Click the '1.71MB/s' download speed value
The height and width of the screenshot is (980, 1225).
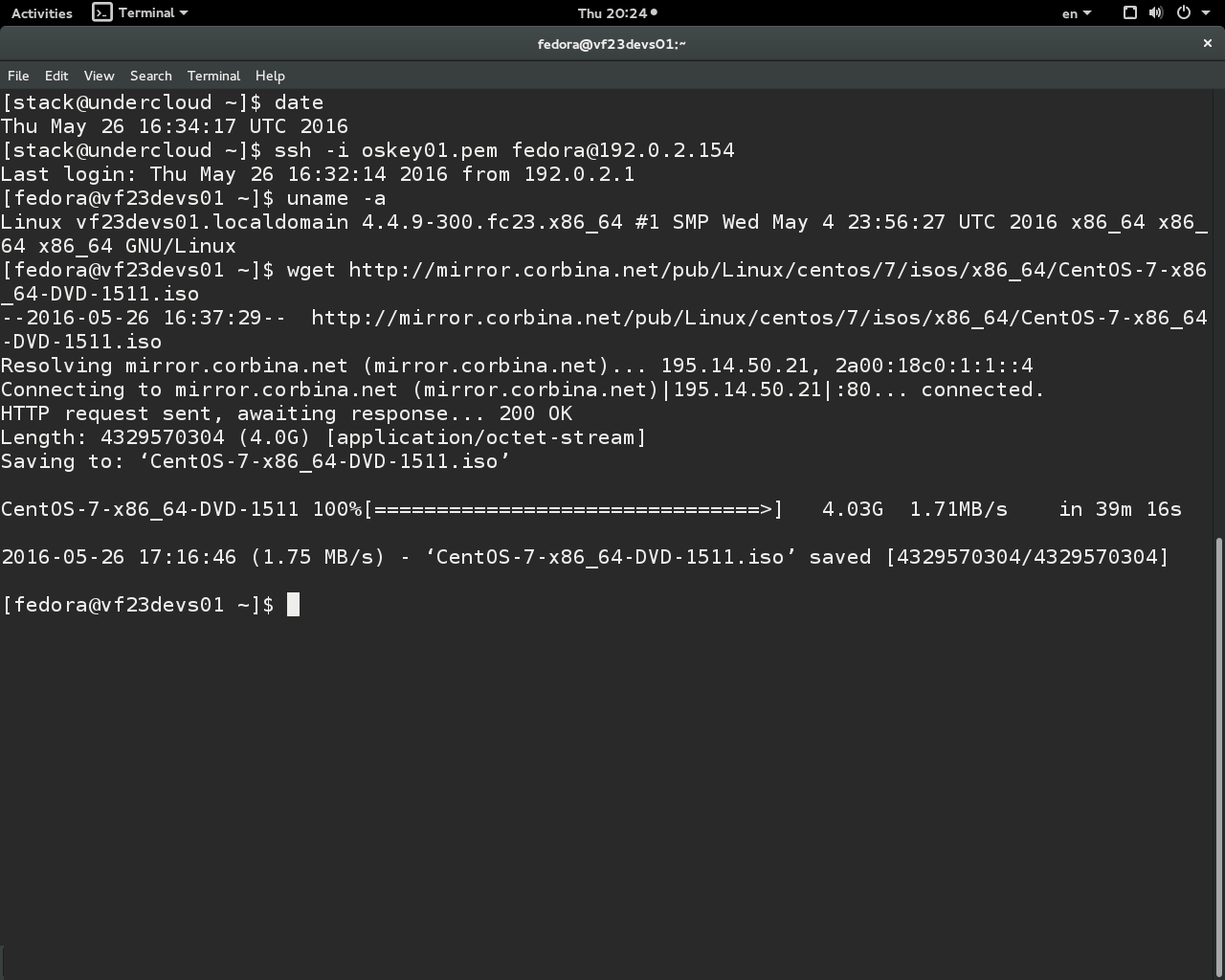pos(959,509)
